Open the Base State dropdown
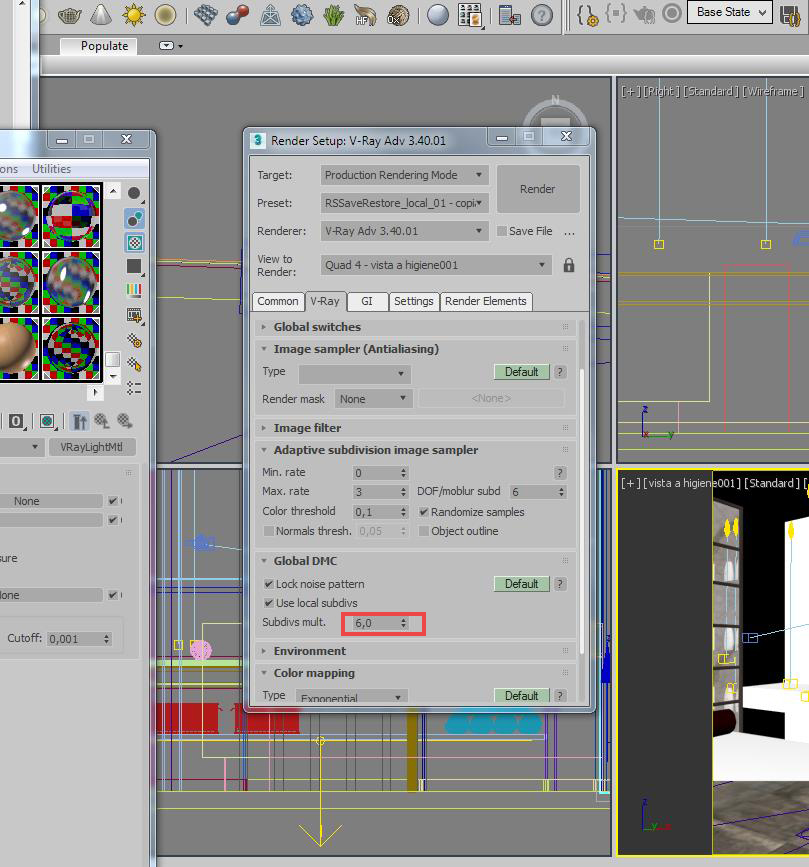809x867 pixels. (x=729, y=12)
